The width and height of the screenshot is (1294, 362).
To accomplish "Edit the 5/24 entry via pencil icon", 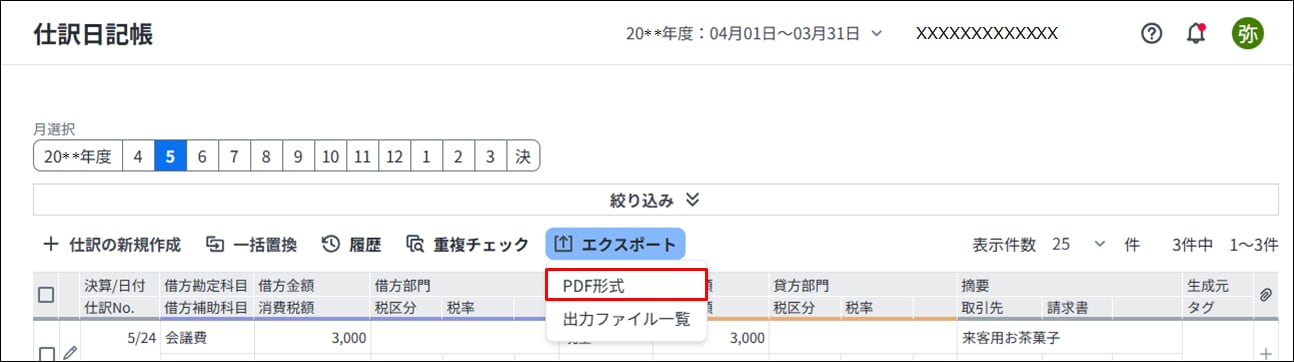I will [69, 353].
